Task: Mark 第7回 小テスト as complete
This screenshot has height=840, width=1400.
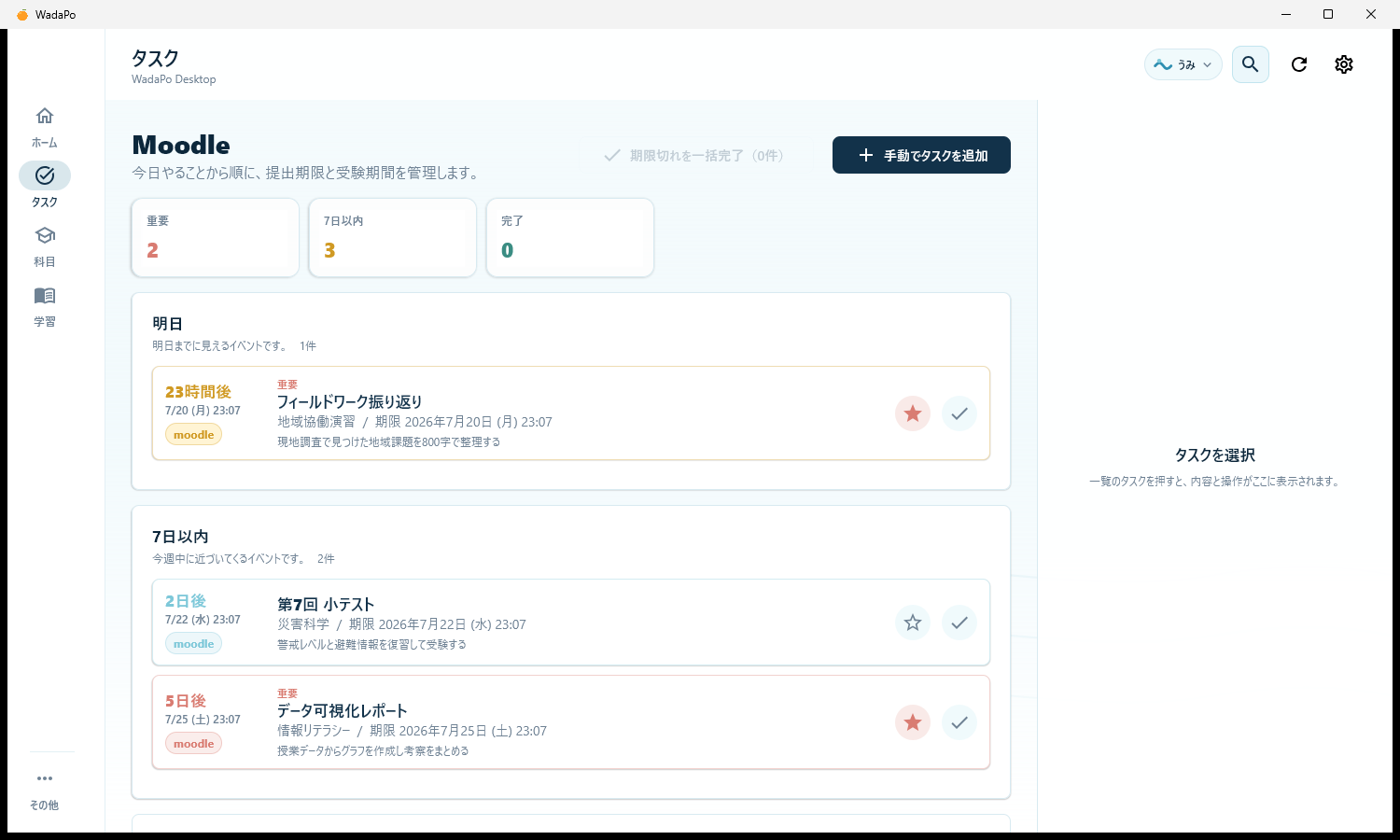Action: (959, 623)
